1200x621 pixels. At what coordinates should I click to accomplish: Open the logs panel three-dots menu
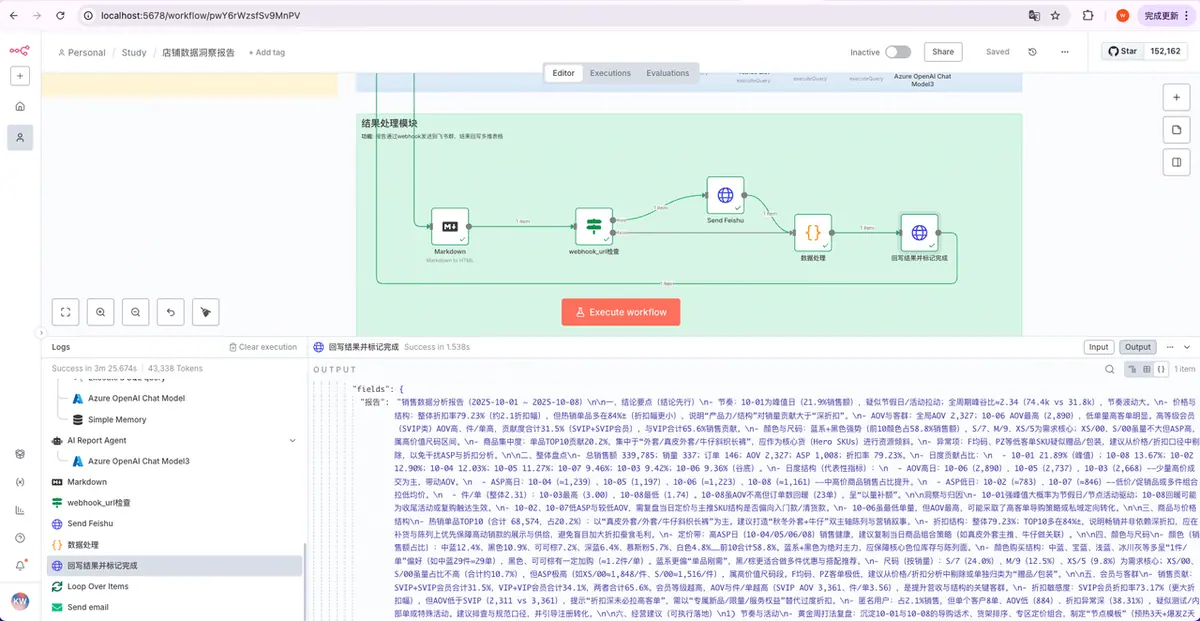(1170, 347)
